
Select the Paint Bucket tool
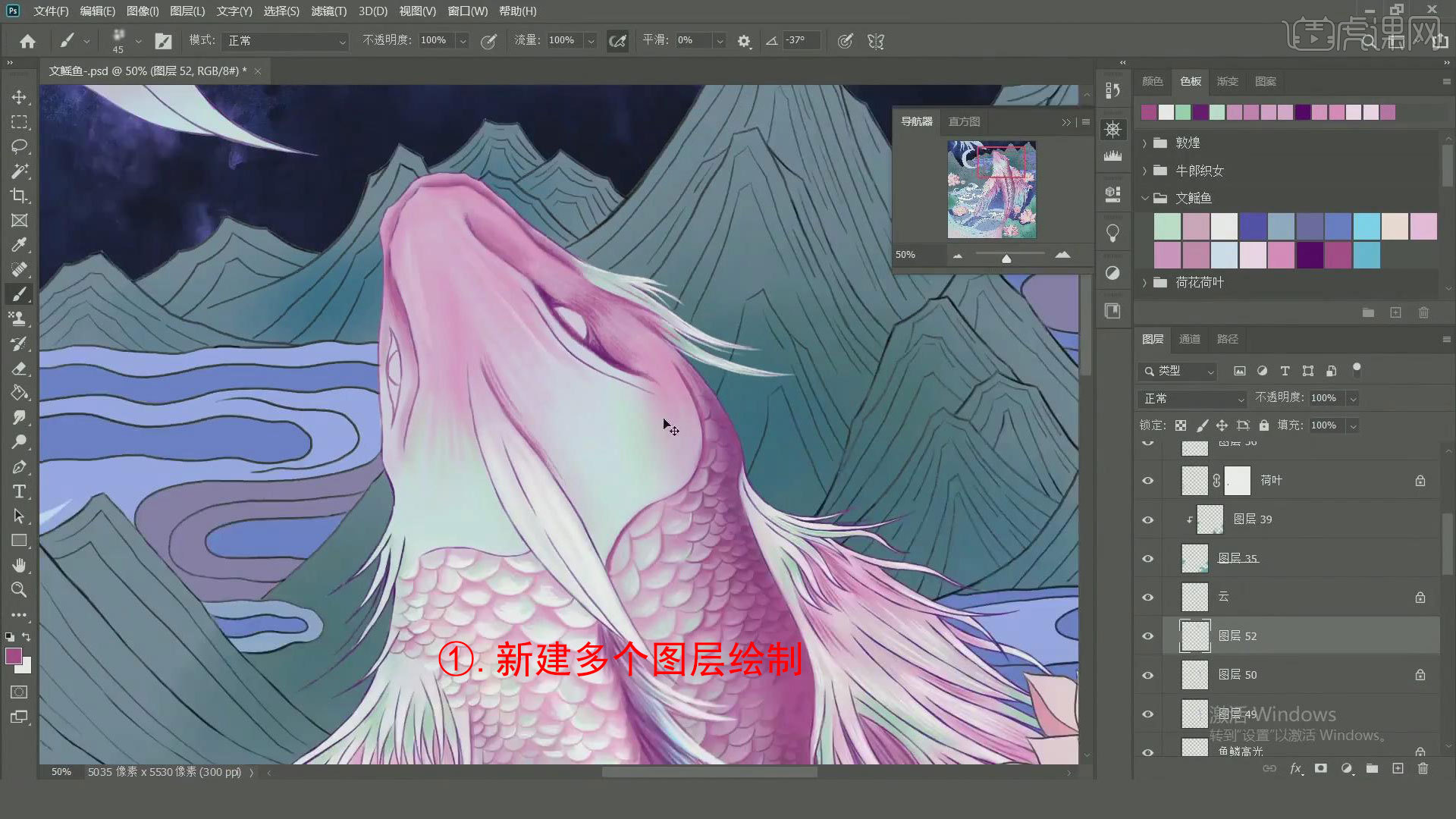point(19,393)
